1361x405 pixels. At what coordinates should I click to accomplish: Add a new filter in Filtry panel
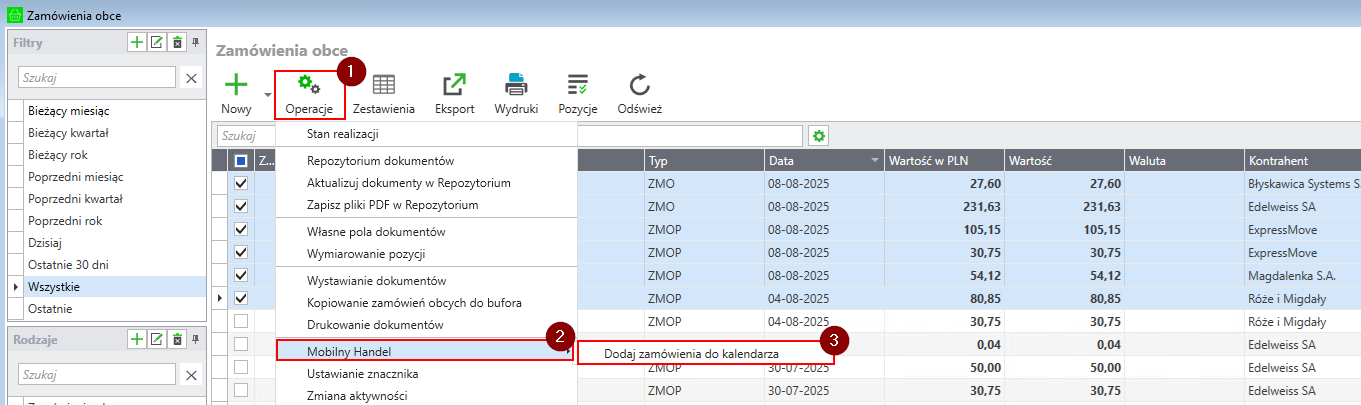(137, 42)
